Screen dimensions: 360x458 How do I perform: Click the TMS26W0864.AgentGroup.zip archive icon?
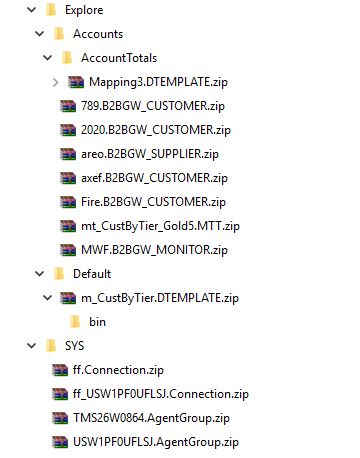[60, 418]
